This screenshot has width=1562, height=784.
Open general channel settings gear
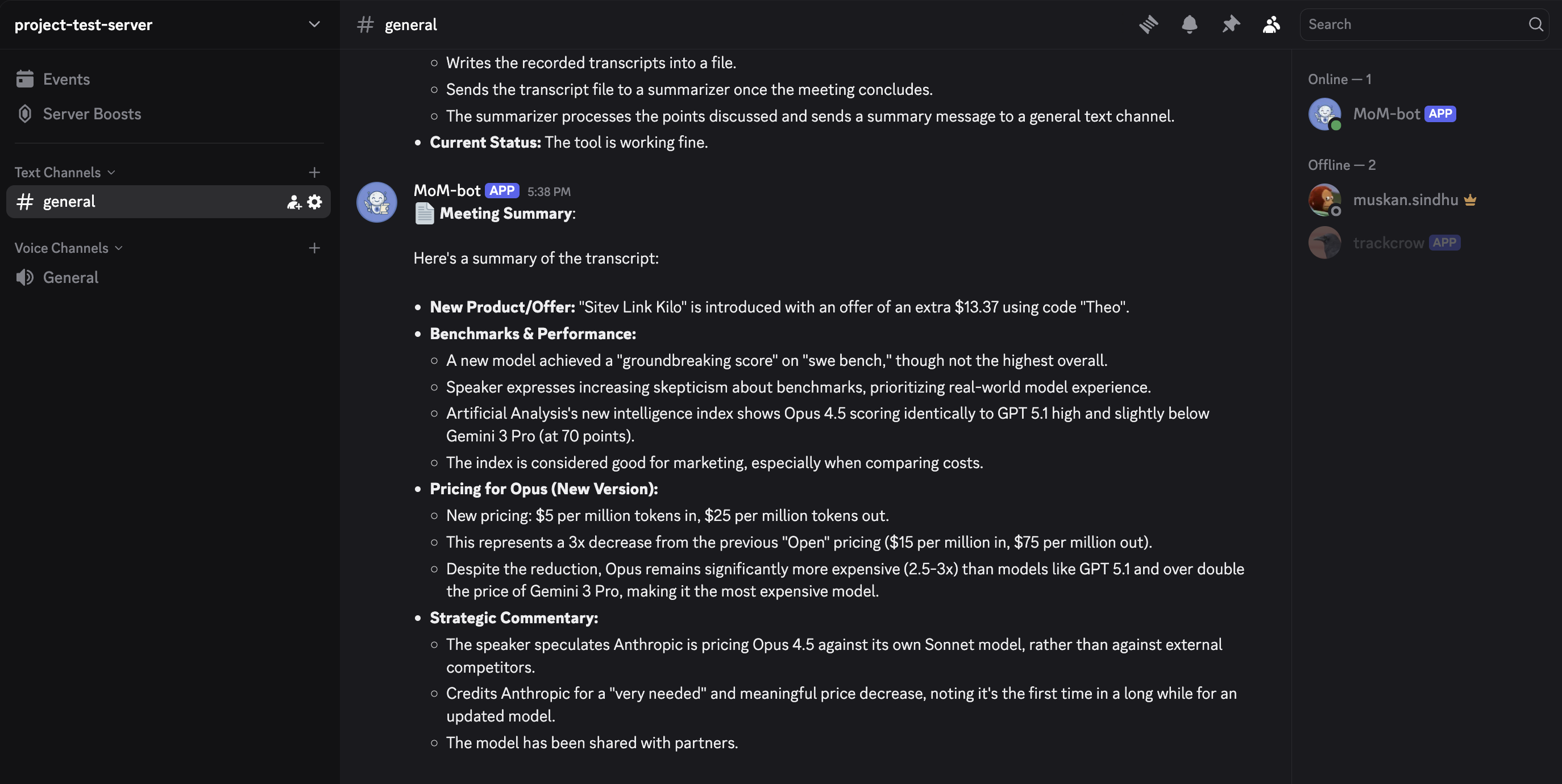pos(315,202)
